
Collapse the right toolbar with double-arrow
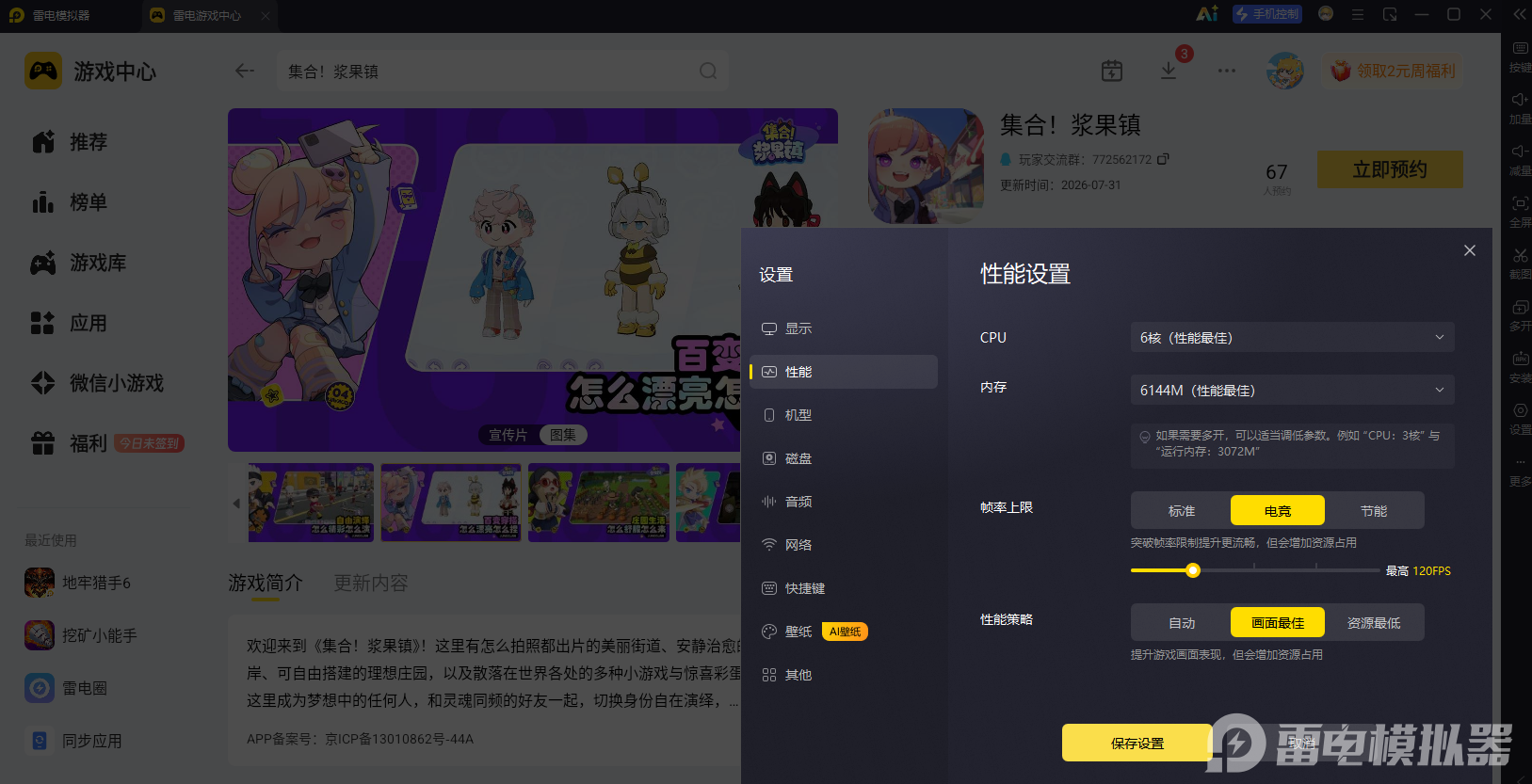[x=1520, y=14]
